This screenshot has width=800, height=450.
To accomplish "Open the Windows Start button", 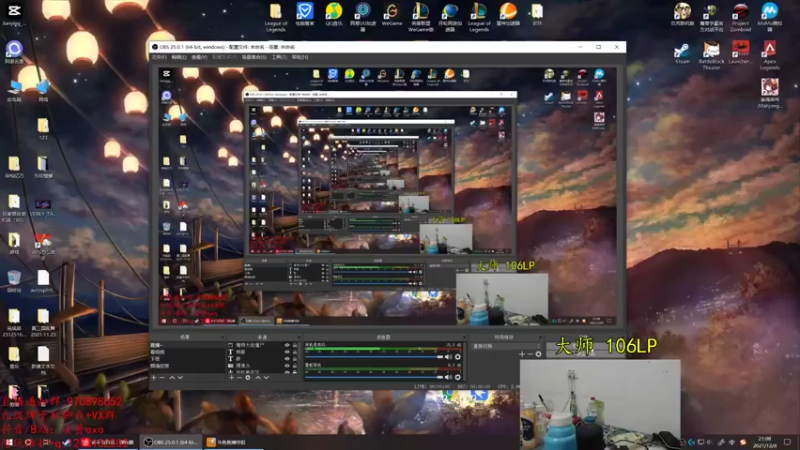I will pyautogui.click(x=9, y=442).
